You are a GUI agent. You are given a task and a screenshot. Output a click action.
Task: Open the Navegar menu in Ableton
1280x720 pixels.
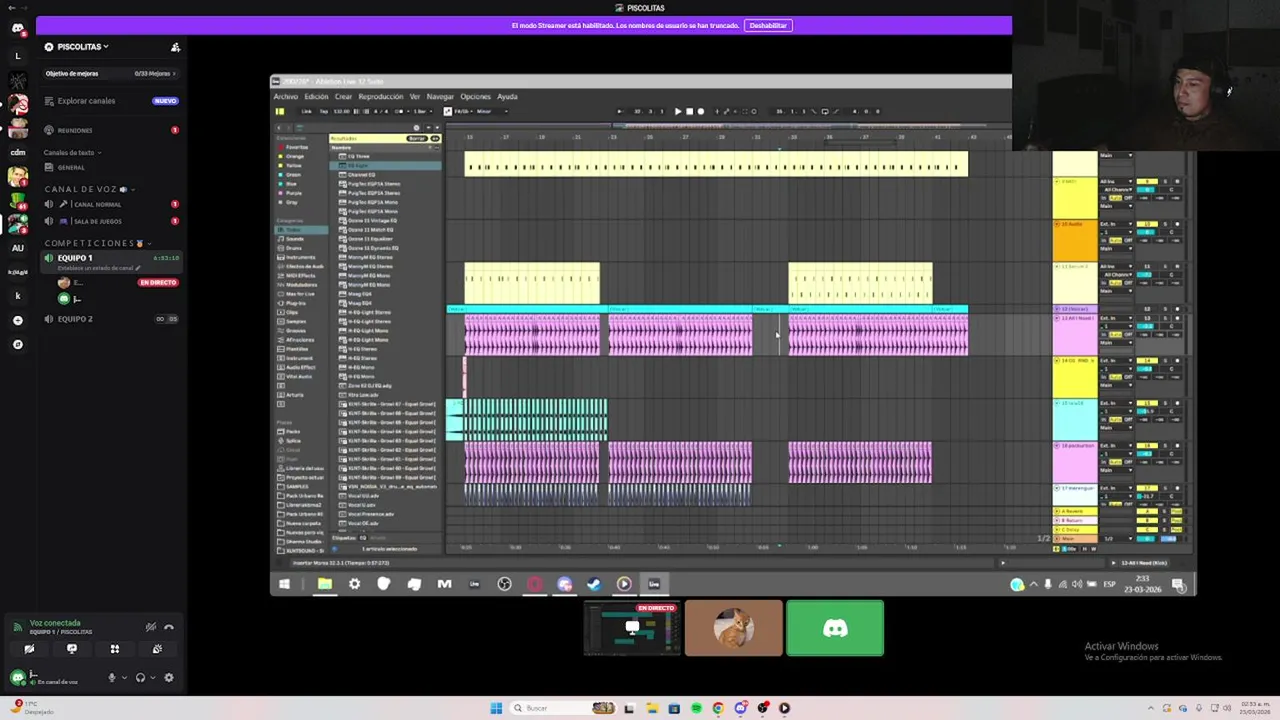tap(440, 97)
